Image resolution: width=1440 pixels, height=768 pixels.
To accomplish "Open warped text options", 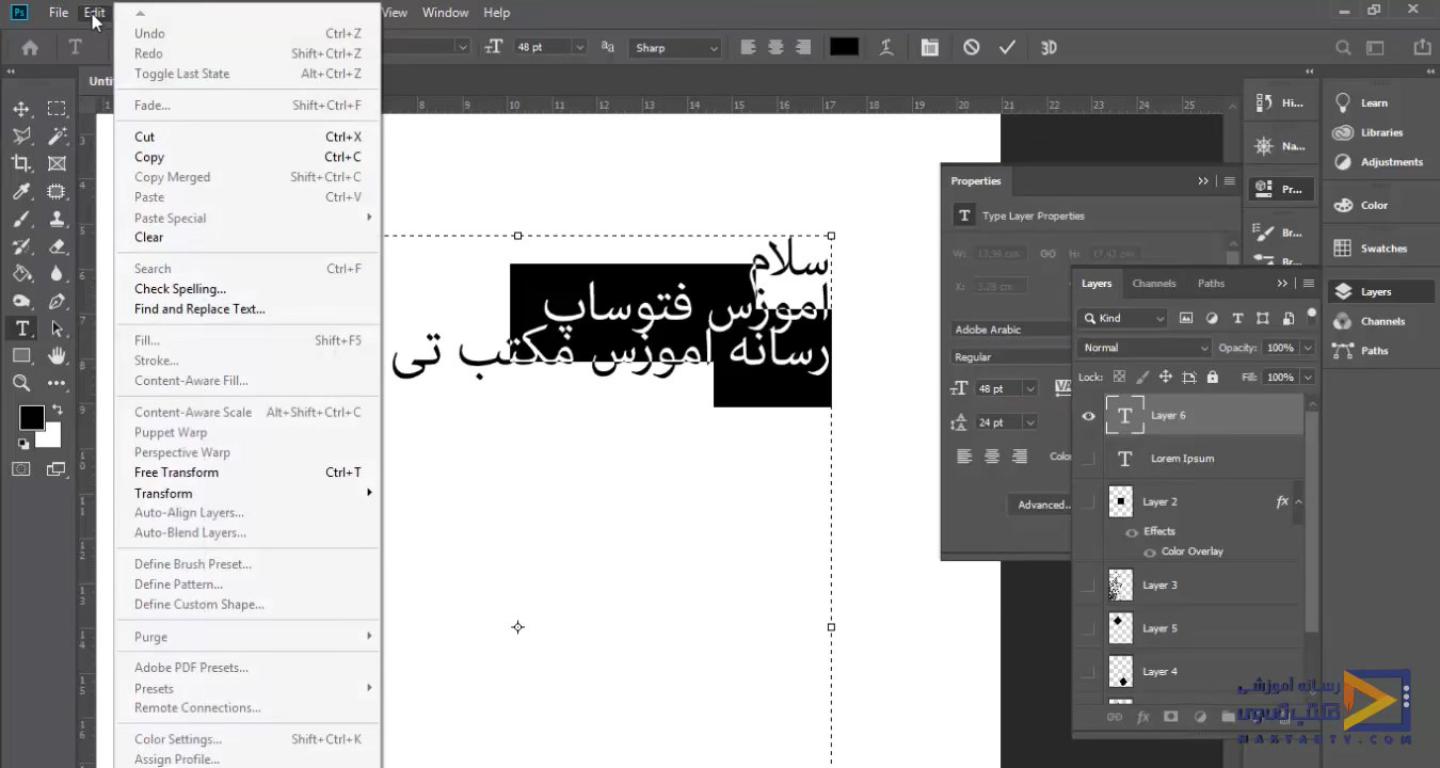I will (886, 47).
